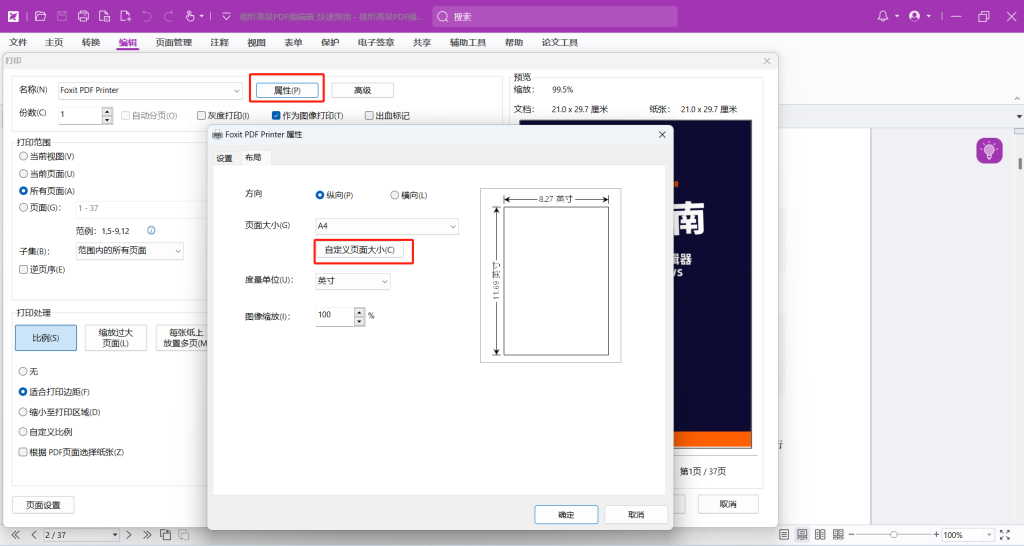Viewport: 1024px width, 546px height.
Task: Jump to first page with double-arrow icon
Action: (16, 535)
